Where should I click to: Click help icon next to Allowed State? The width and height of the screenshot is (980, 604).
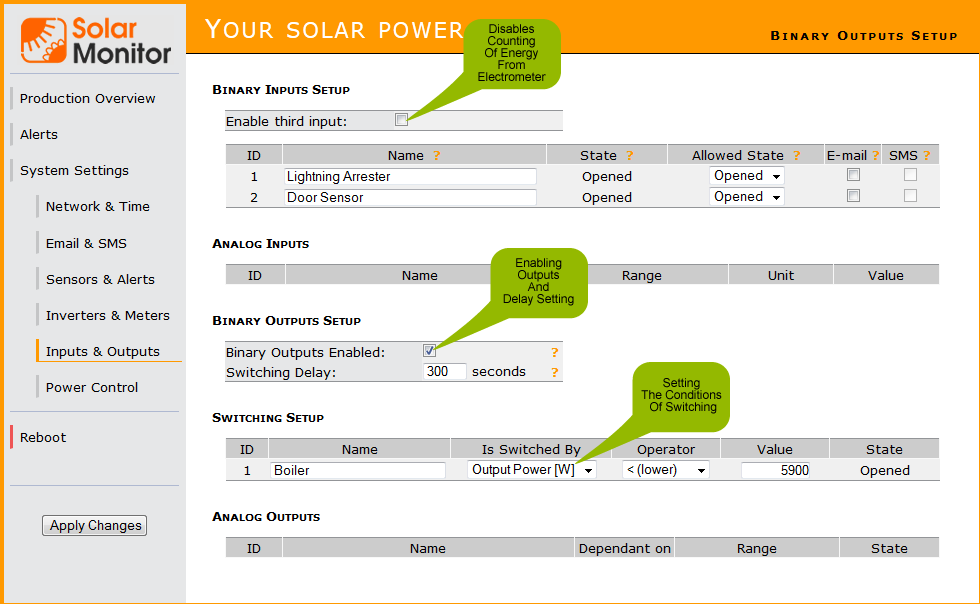[796, 156]
